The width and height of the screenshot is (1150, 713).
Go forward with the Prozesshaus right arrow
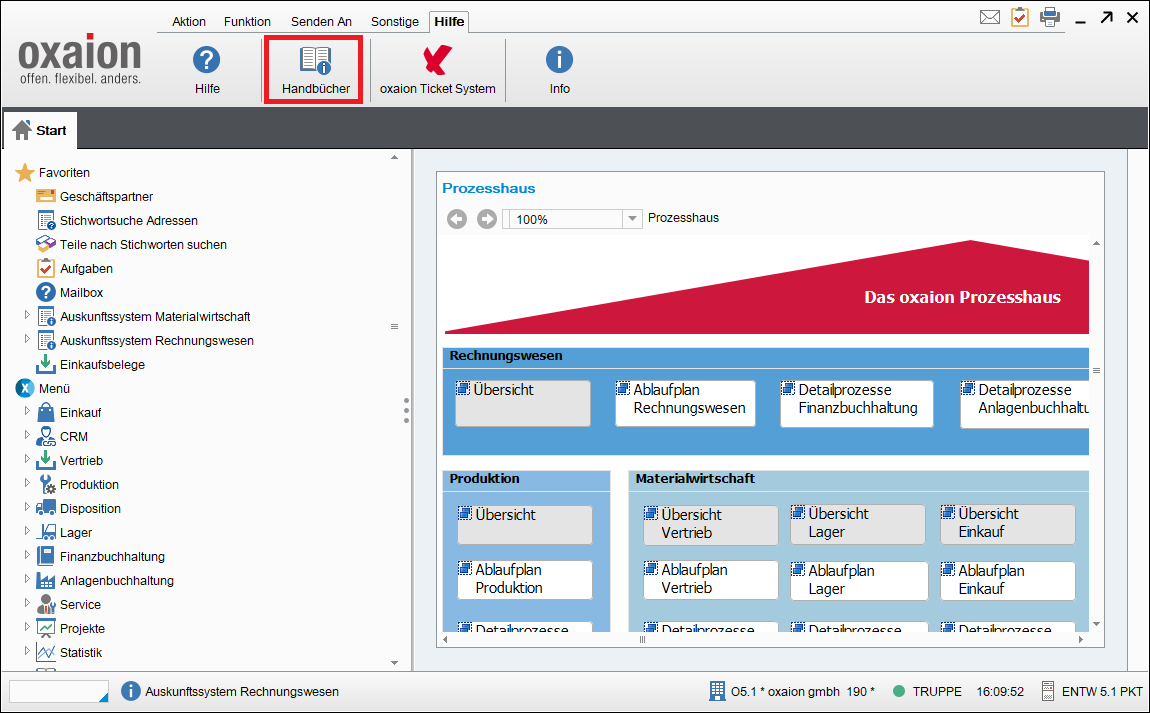tap(487, 219)
